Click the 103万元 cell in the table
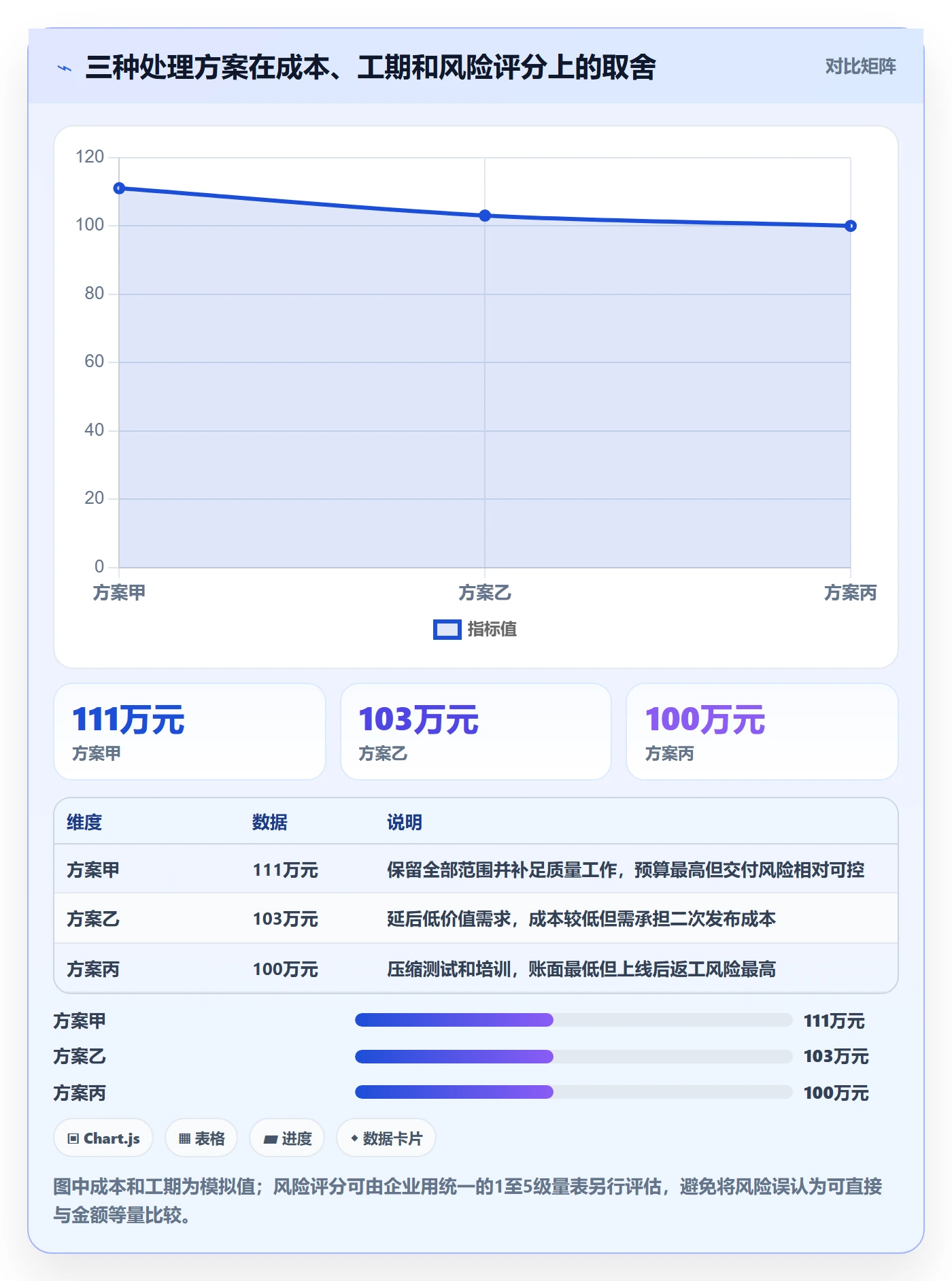The height and width of the screenshot is (1281, 952). 286,919
